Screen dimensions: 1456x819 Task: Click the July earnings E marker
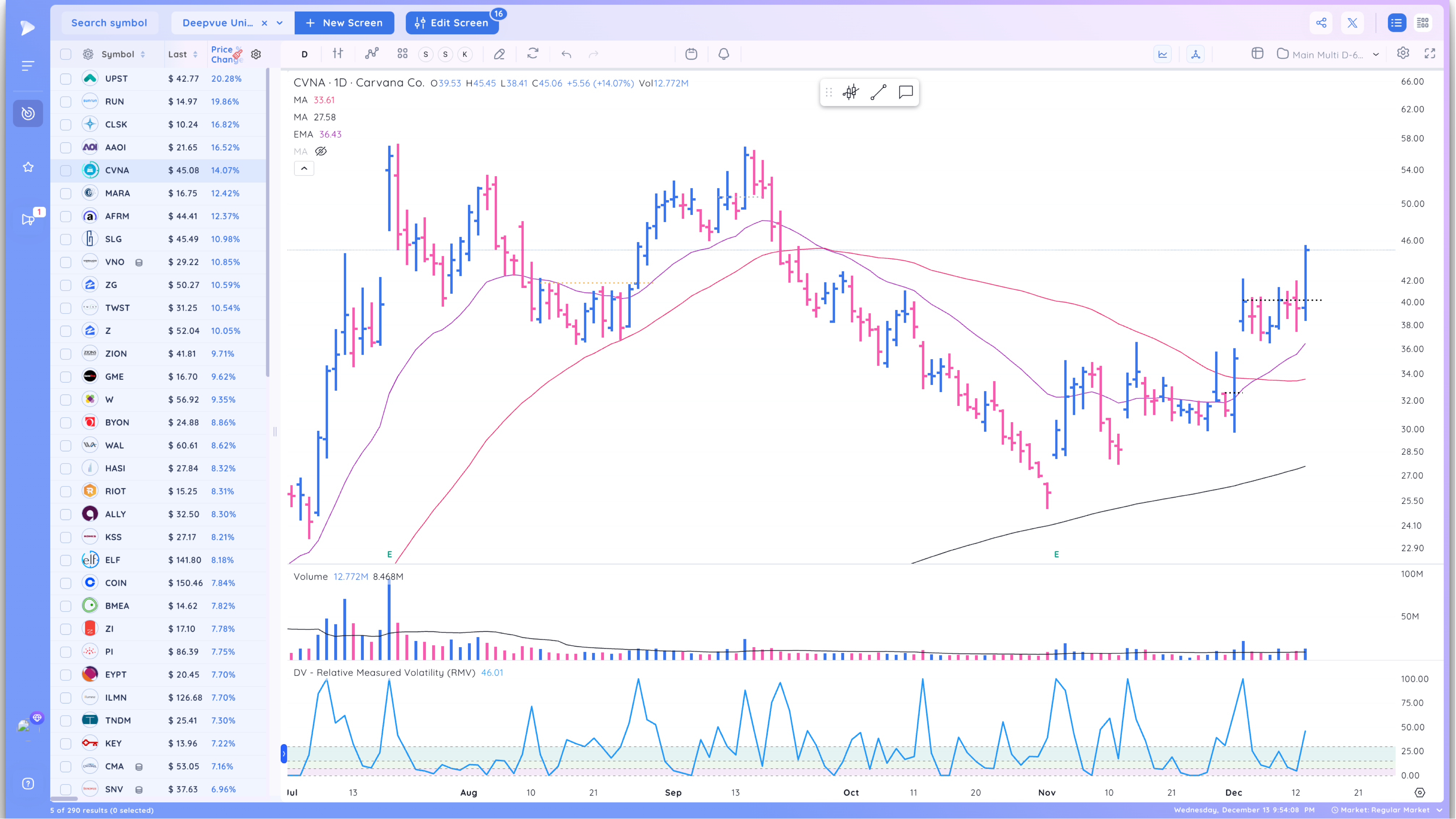(x=389, y=555)
